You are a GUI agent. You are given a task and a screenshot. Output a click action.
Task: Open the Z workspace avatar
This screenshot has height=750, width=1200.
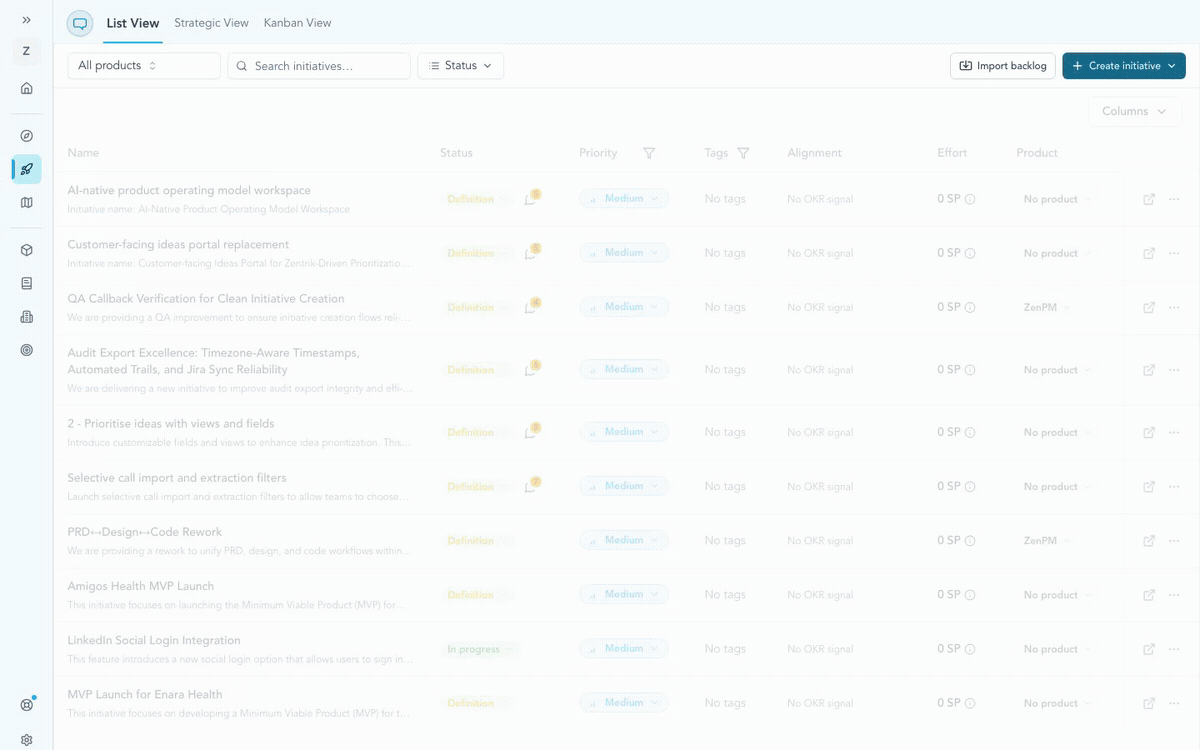(26, 51)
